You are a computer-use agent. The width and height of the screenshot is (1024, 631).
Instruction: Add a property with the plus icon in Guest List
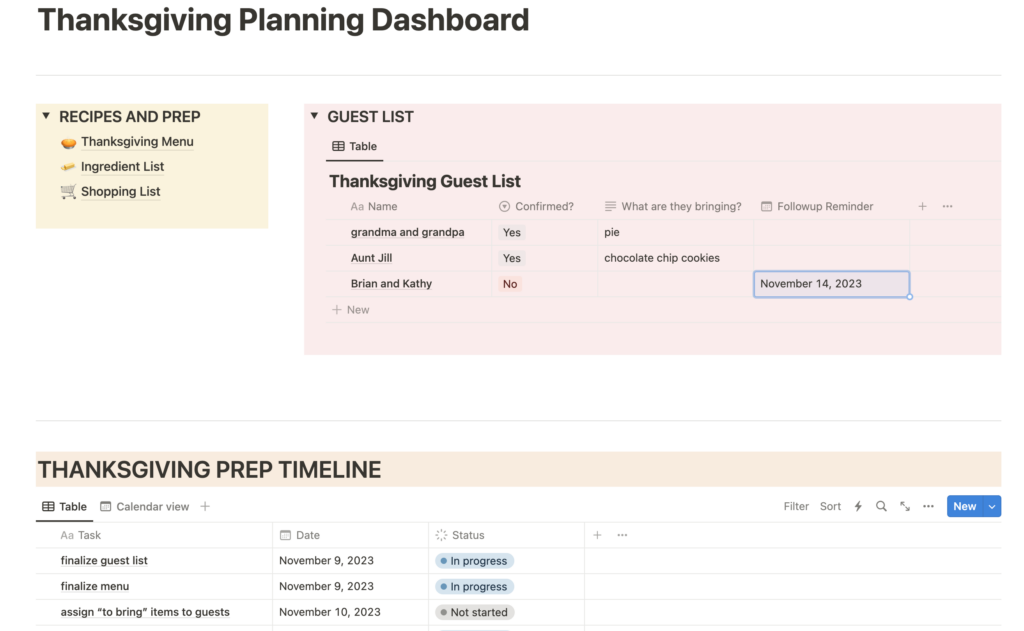(921, 206)
